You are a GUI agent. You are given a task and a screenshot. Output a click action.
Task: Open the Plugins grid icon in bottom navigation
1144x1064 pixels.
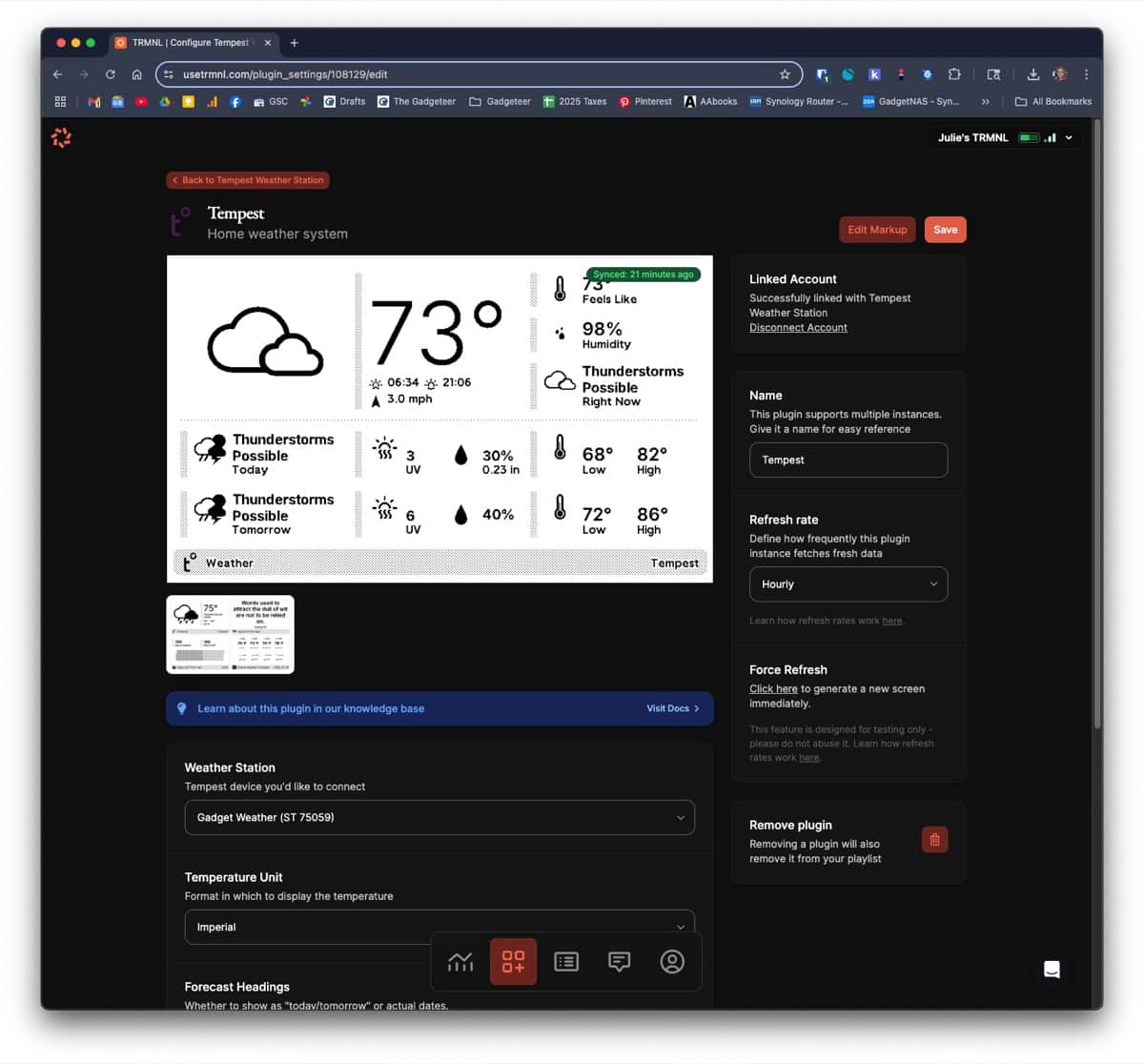point(513,961)
